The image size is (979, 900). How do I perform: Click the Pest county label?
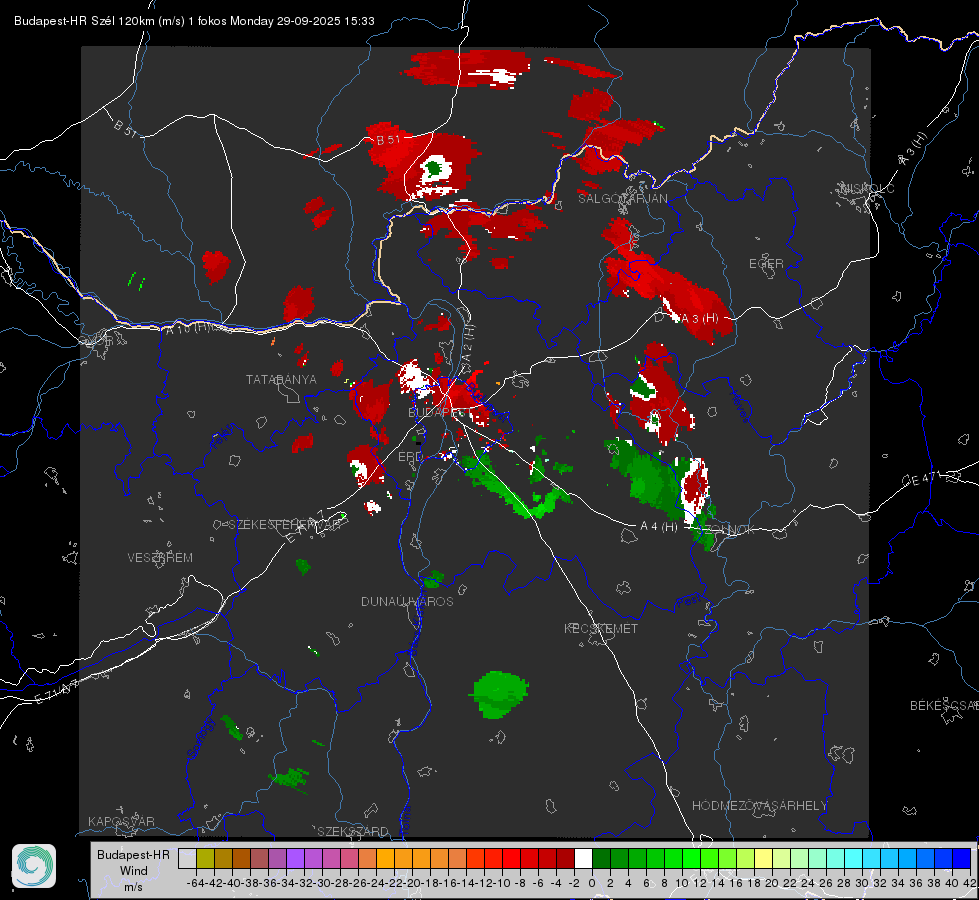[689, 602]
